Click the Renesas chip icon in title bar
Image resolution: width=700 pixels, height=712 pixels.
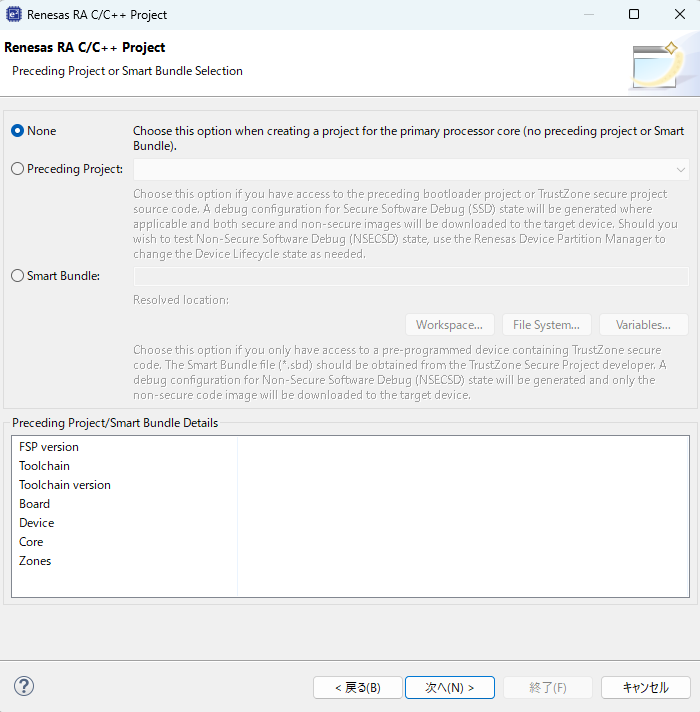pyautogui.click(x=14, y=15)
